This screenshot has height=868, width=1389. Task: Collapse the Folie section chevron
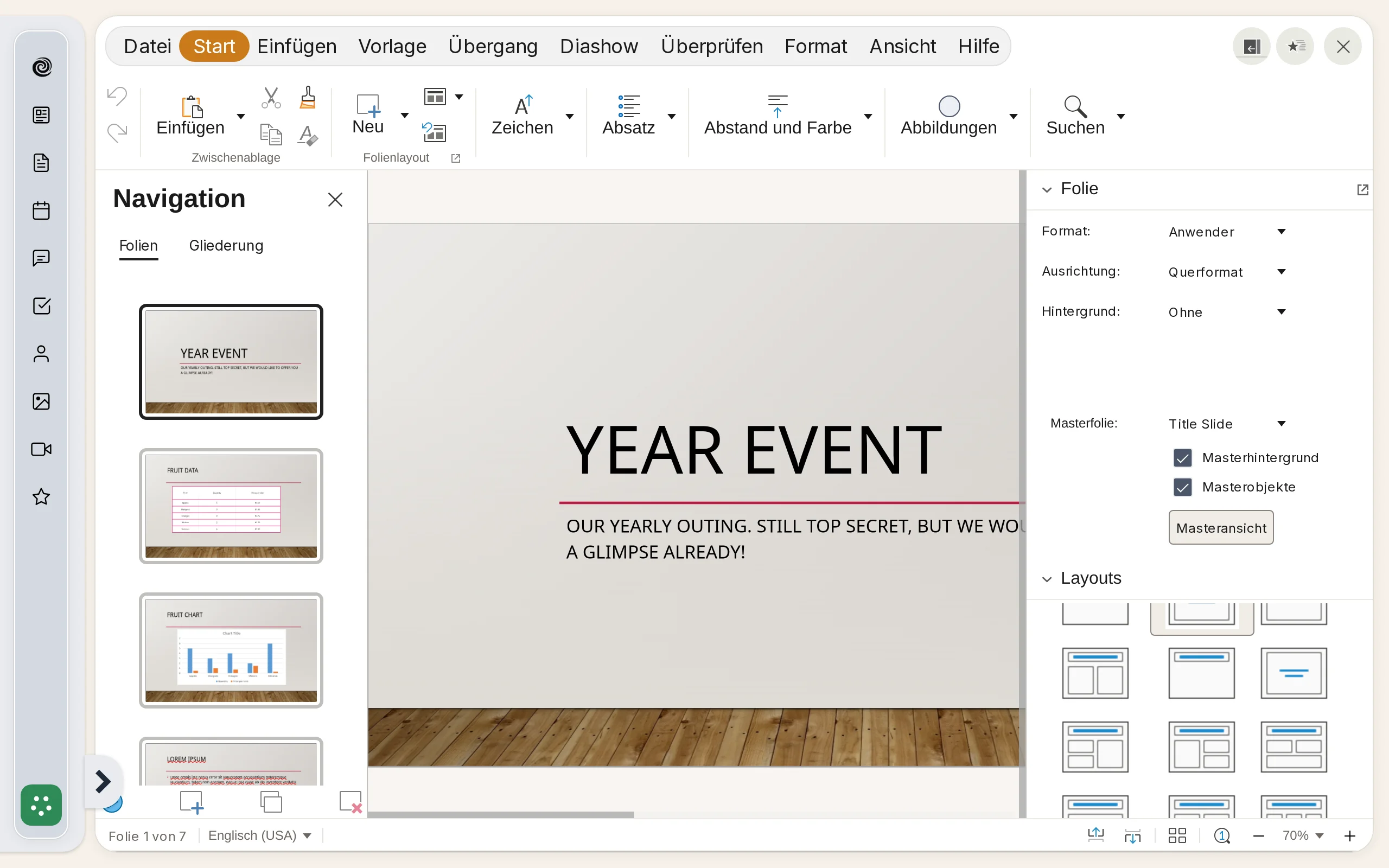[x=1047, y=190]
